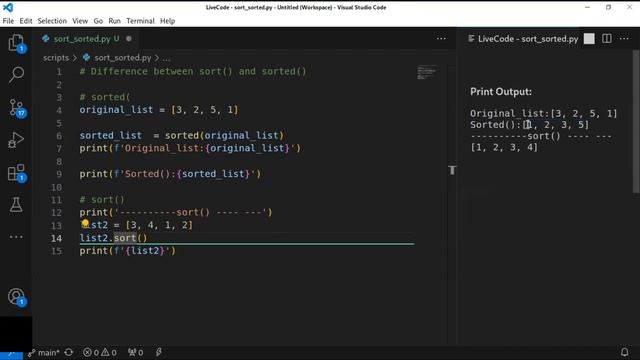This screenshot has width=640, height=360.
Task: Open notifications bell in status bar
Action: point(624,352)
